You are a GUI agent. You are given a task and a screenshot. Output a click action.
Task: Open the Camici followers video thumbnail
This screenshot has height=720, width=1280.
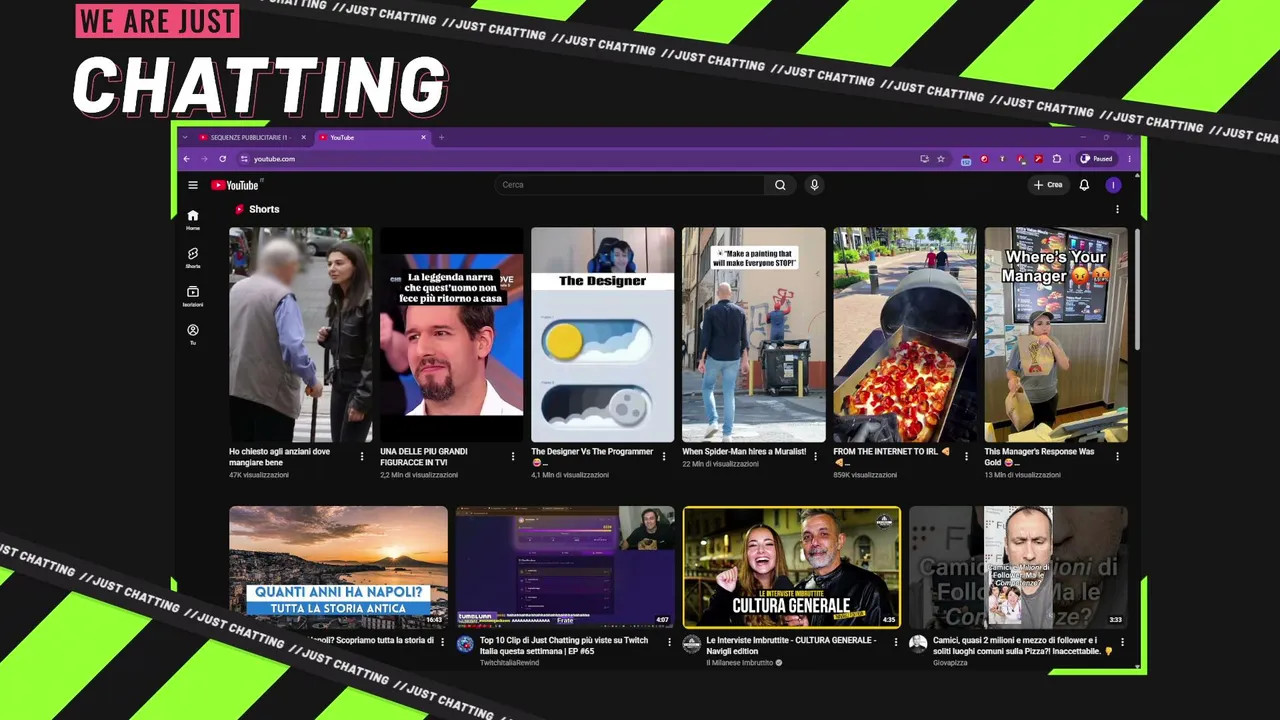tap(1018, 567)
